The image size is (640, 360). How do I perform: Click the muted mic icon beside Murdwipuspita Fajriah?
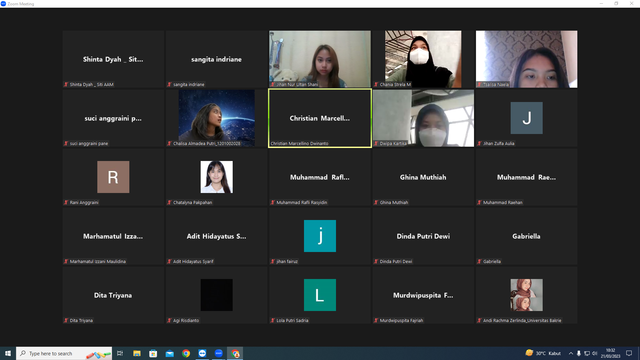(x=376, y=320)
